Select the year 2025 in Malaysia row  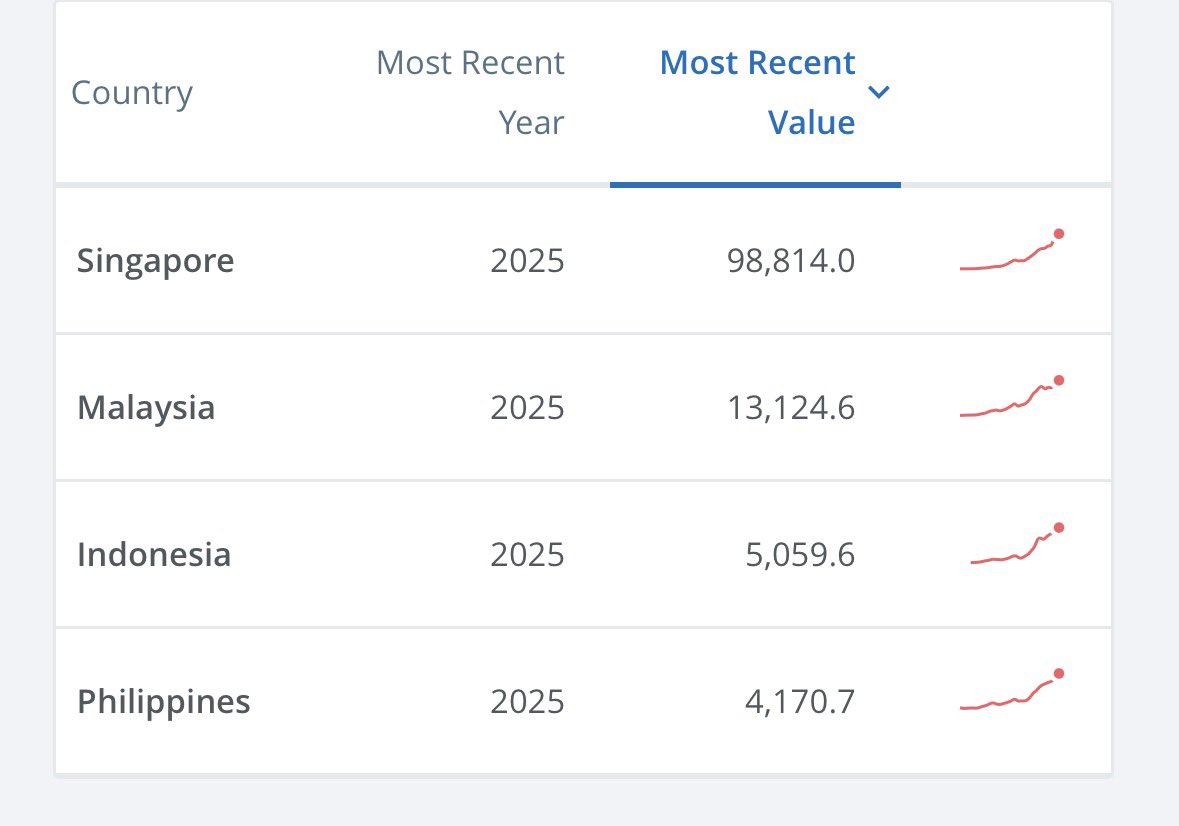pos(527,408)
